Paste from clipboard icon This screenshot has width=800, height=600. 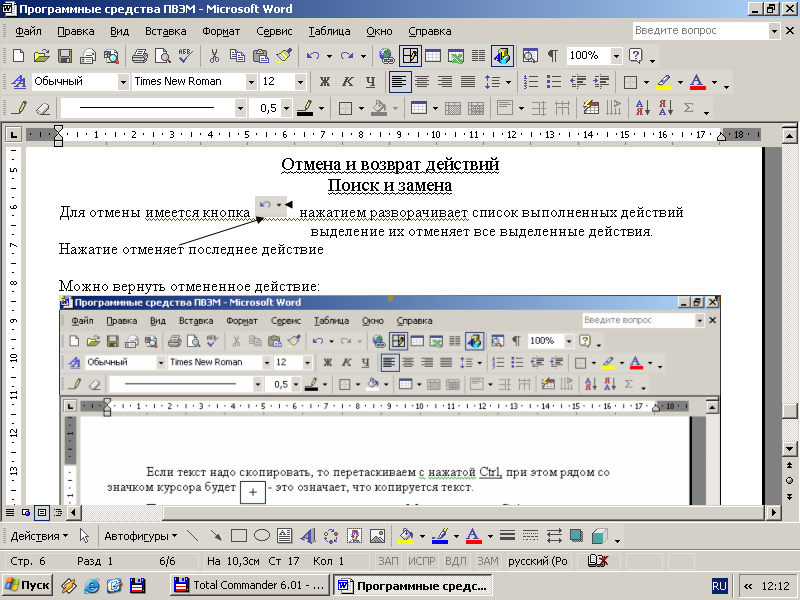click(x=261, y=56)
